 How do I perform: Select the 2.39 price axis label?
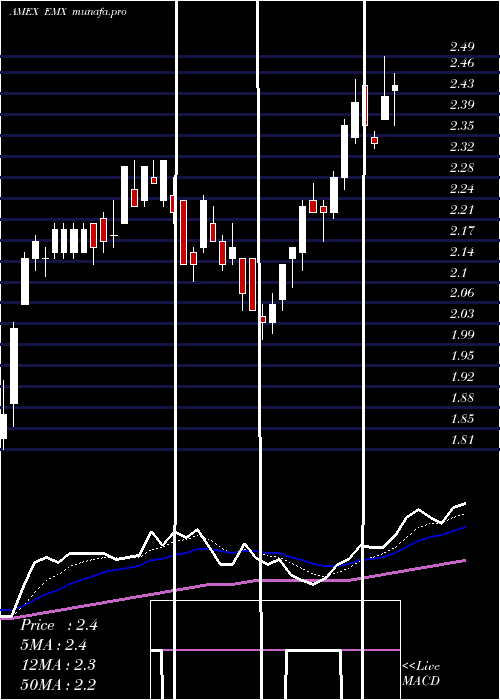(462, 105)
